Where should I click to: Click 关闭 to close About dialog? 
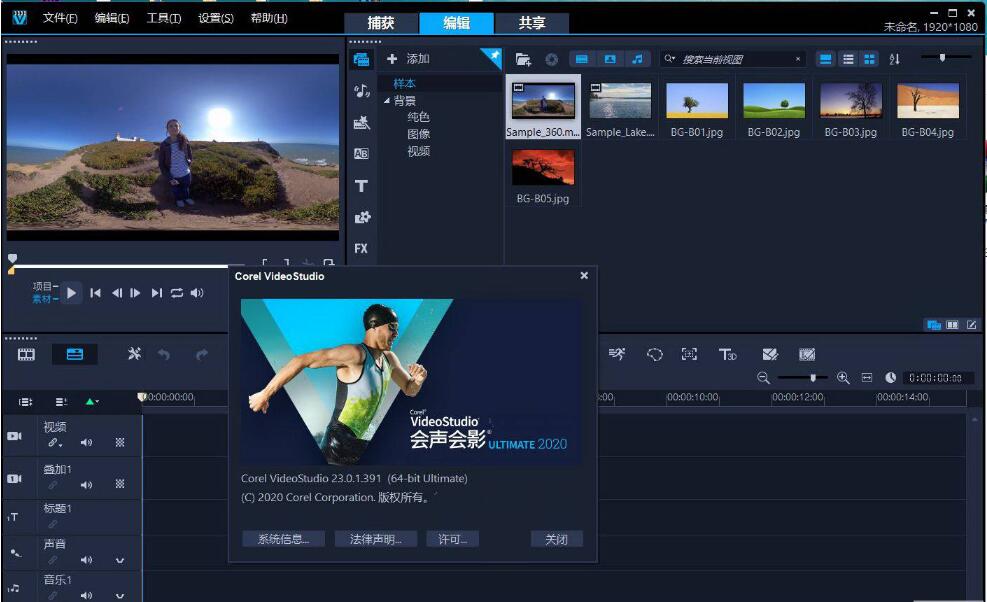(x=556, y=539)
